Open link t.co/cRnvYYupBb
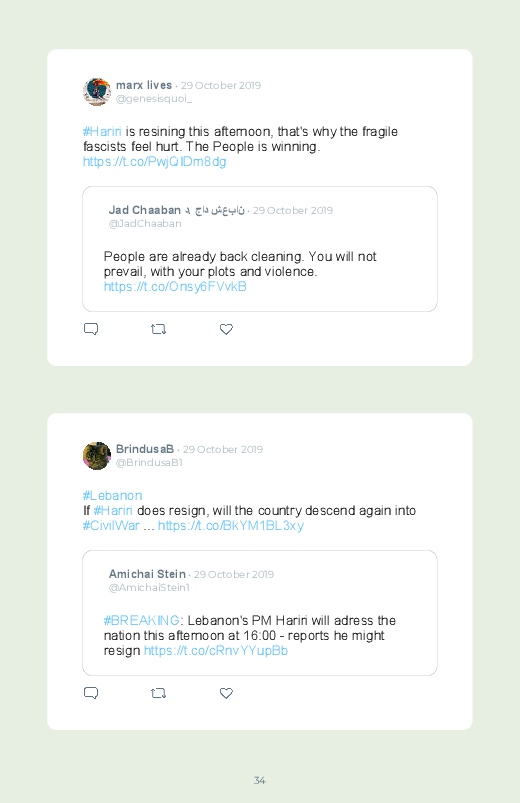The image size is (520, 803). [216, 651]
